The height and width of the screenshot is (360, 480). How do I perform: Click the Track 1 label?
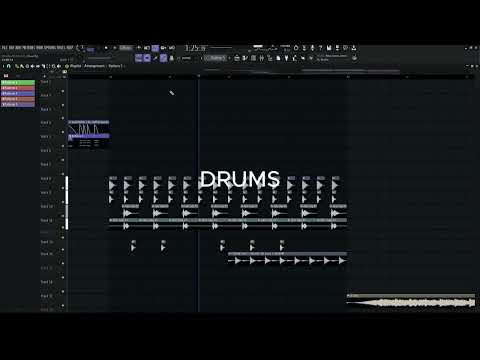pos(46,82)
